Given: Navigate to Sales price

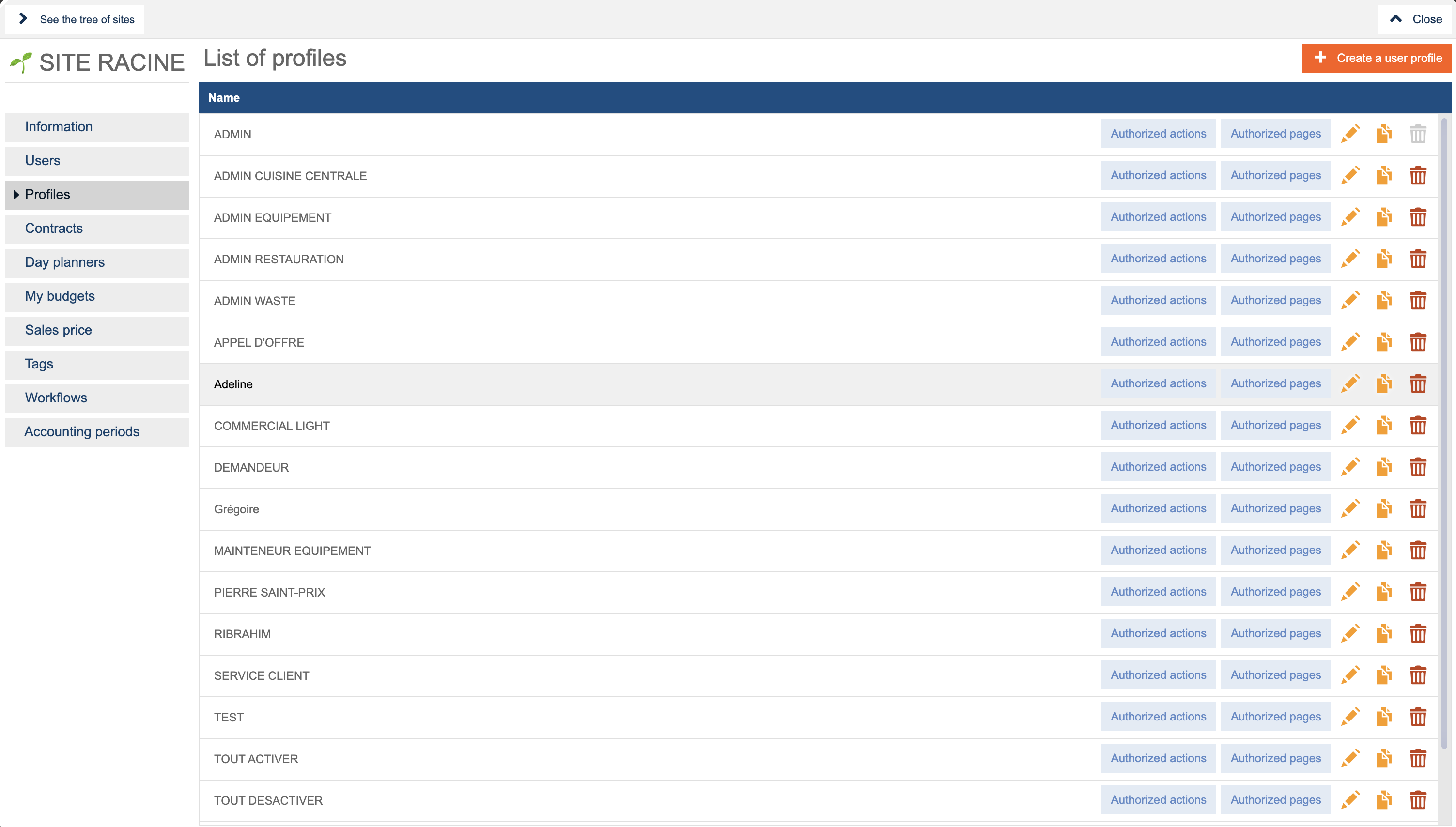Looking at the screenshot, I should [x=96, y=330].
